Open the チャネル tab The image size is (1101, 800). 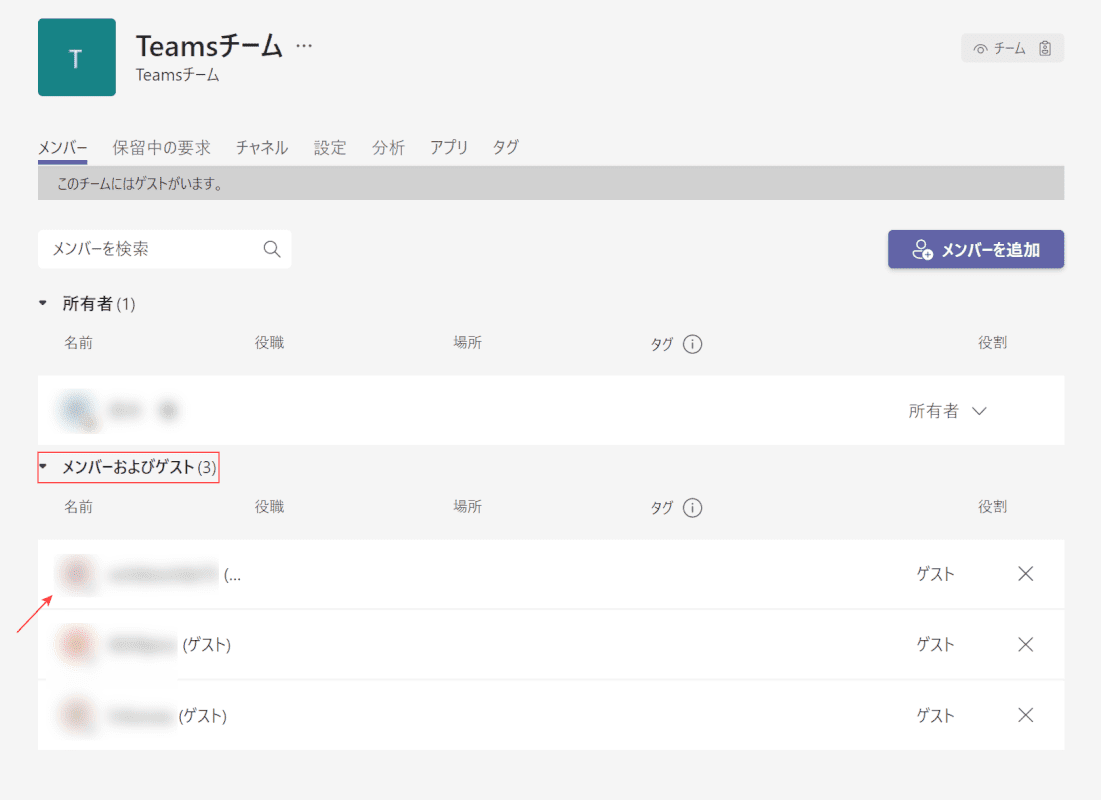(x=262, y=147)
